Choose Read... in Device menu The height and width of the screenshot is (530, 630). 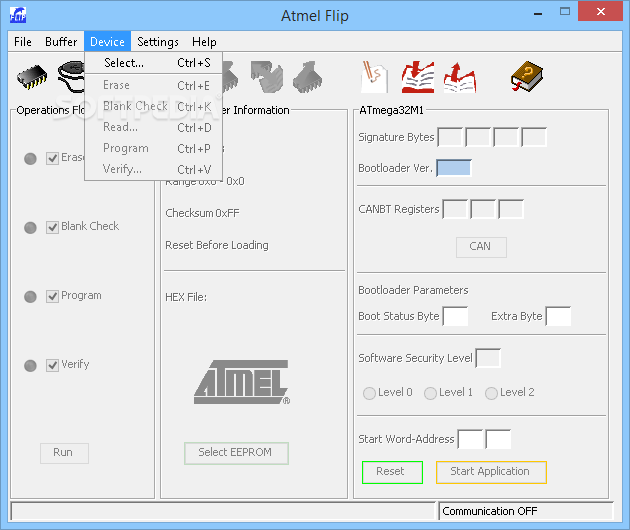coord(153,127)
